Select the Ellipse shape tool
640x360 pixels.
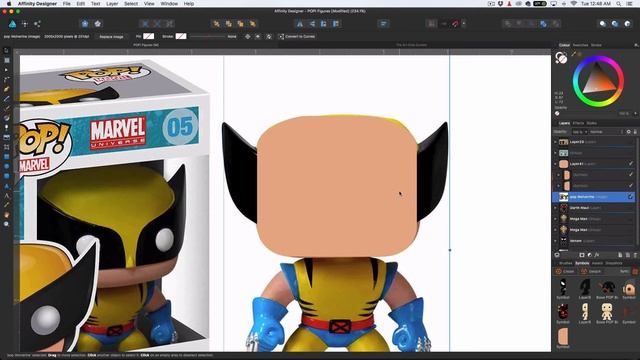(x=7, y=167)
